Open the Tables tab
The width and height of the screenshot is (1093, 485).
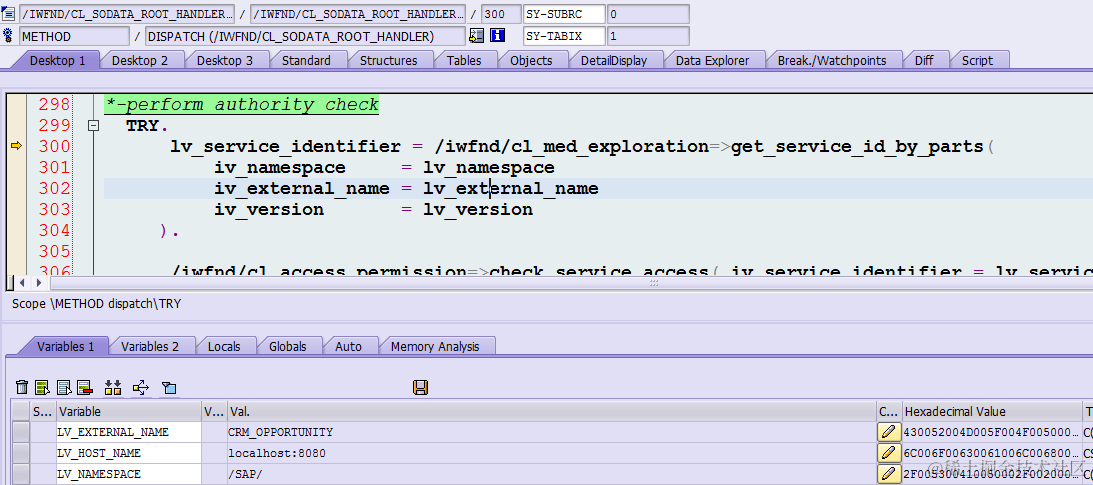coord(464,61)
